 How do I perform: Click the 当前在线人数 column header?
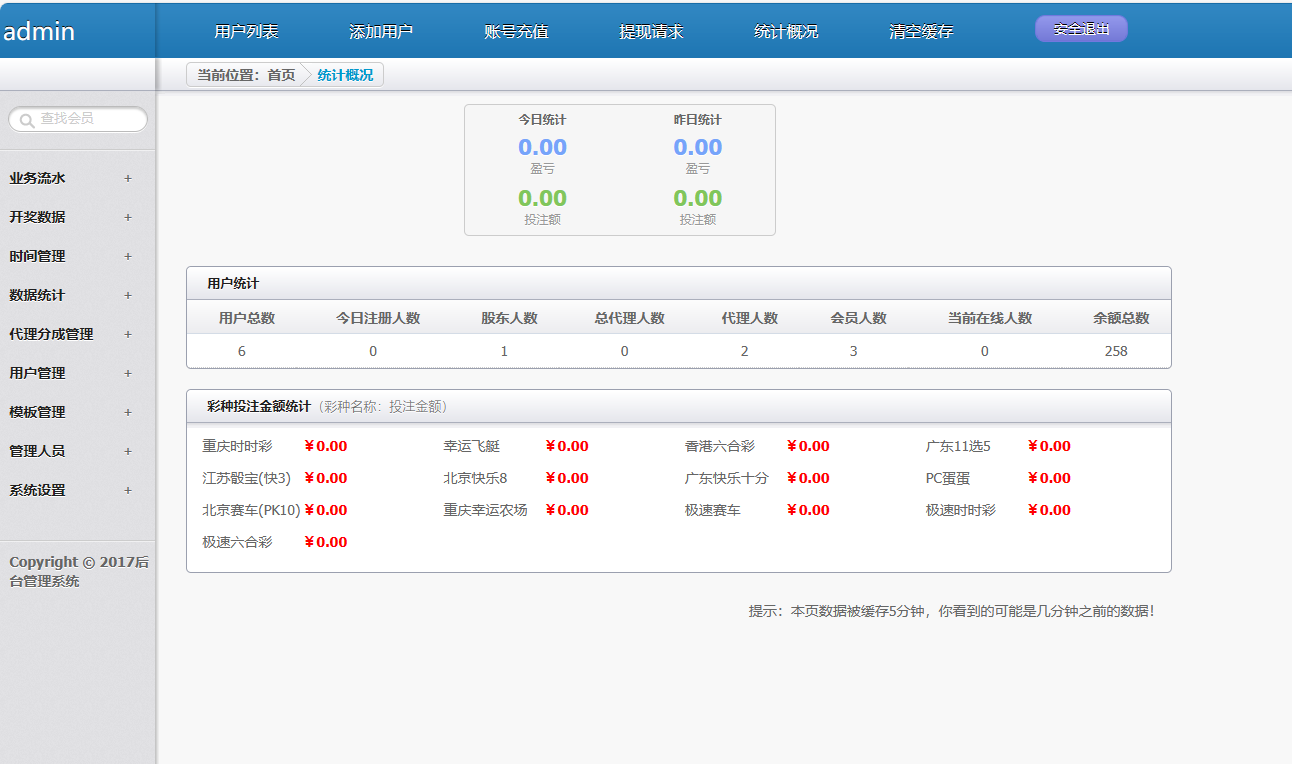[x=990, y=318]
